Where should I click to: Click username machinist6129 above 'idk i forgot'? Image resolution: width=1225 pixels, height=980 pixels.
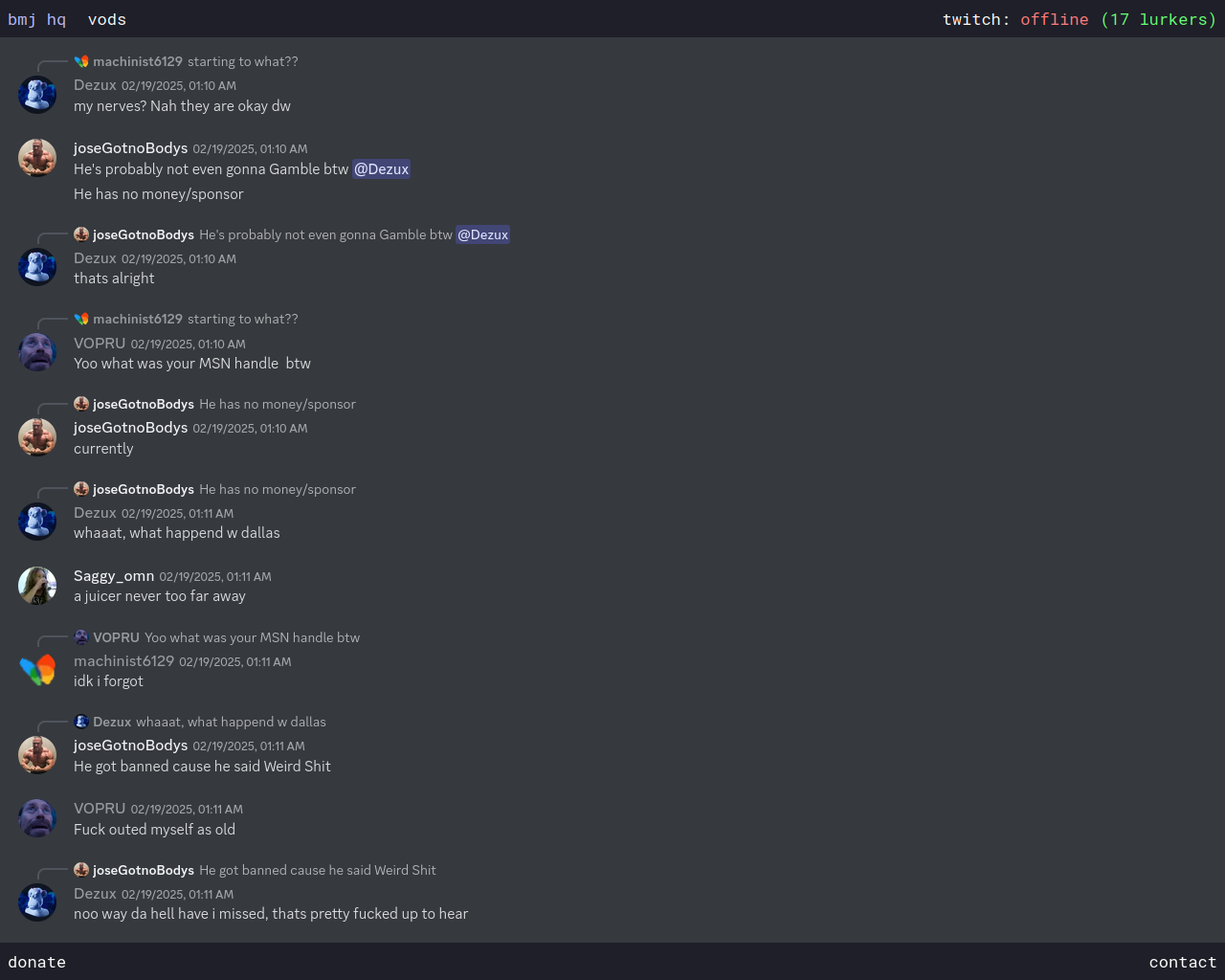pos(124,661)
